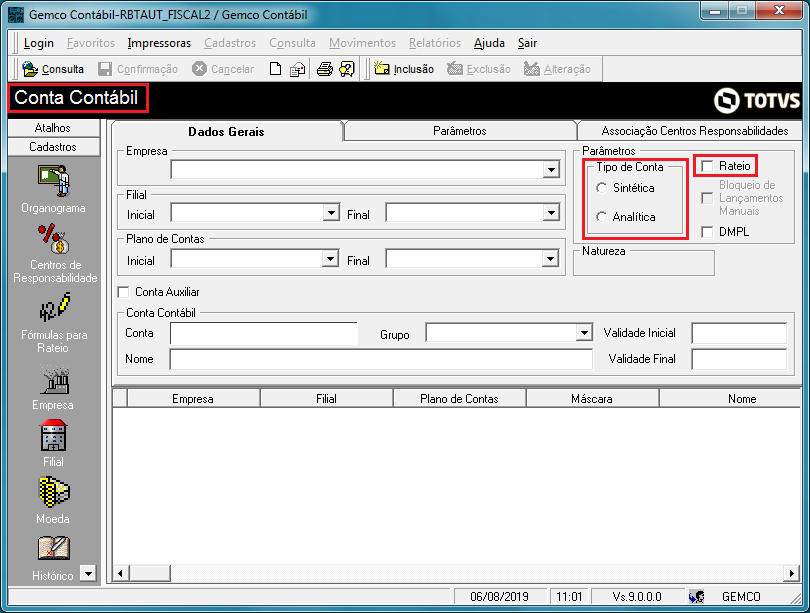Image resolution: width=810 pixels, height=613 pixels.
Task: Switch to the Dados Gerais tab
Action: tap(226, 131)
